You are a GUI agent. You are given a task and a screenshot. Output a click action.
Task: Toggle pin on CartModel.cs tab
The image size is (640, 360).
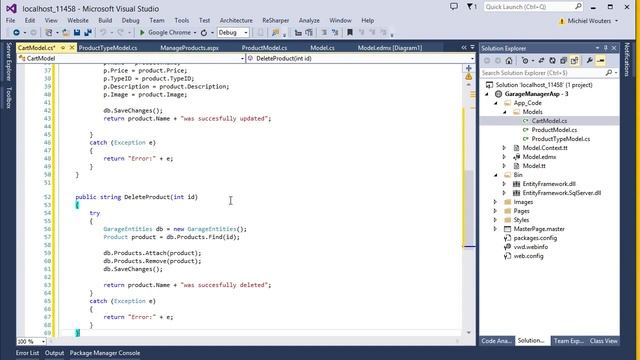pos(63,48)
